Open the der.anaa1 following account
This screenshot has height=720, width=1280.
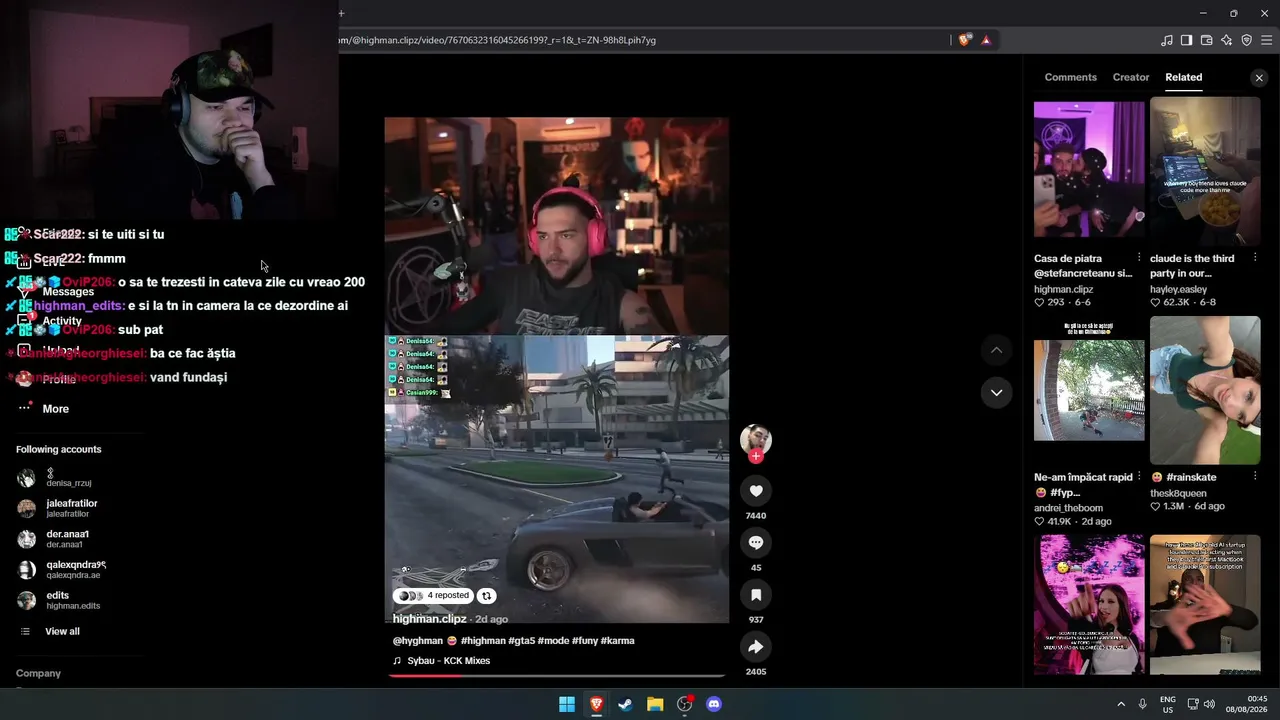54,538
